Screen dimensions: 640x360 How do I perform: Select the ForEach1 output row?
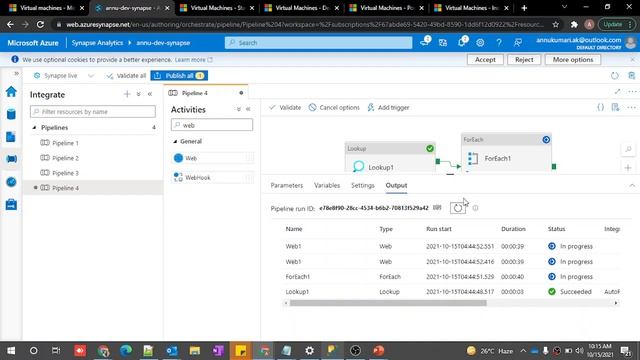click(x=451, y=276)
